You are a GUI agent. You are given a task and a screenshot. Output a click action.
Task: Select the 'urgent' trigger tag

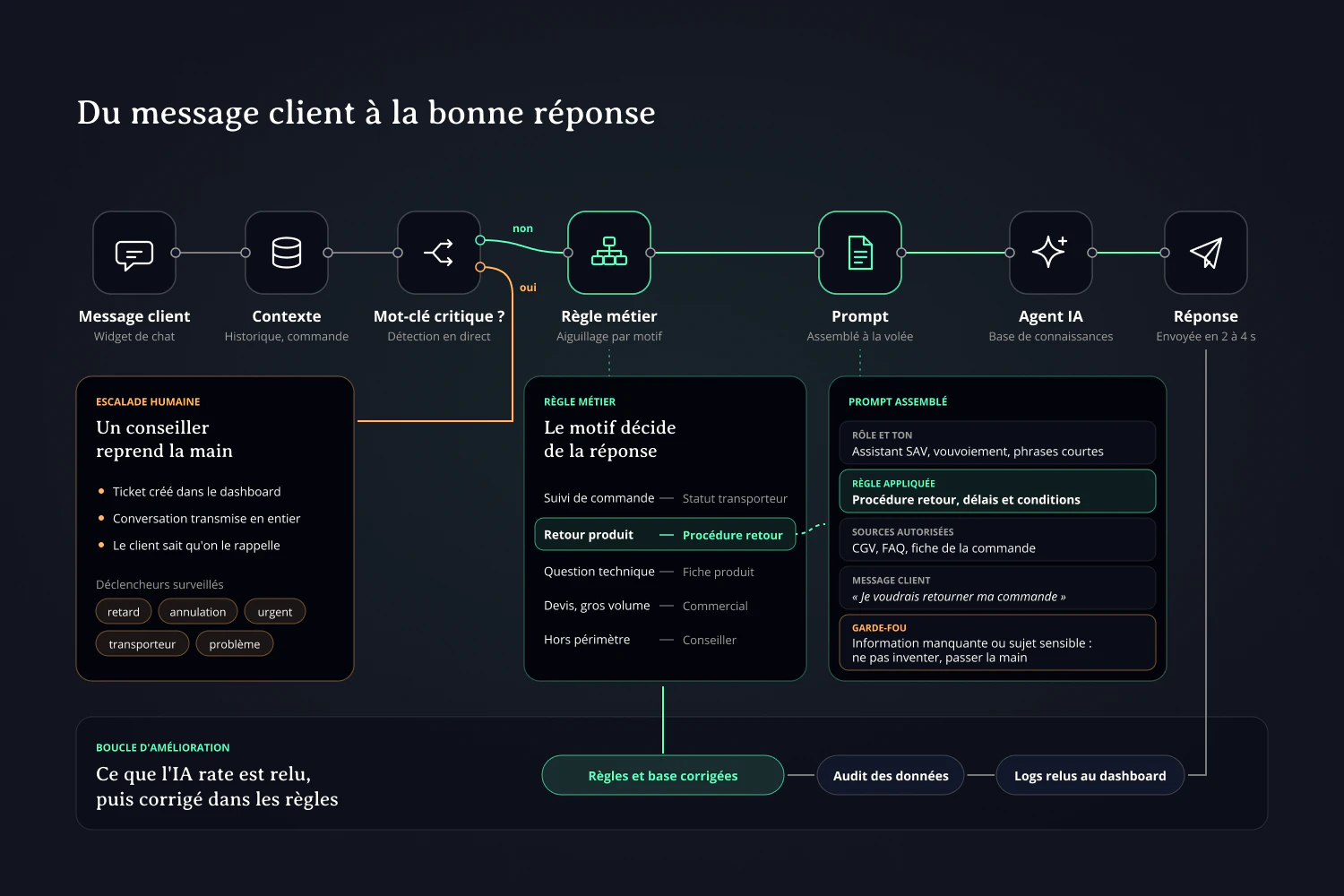(x=275, y=612)
